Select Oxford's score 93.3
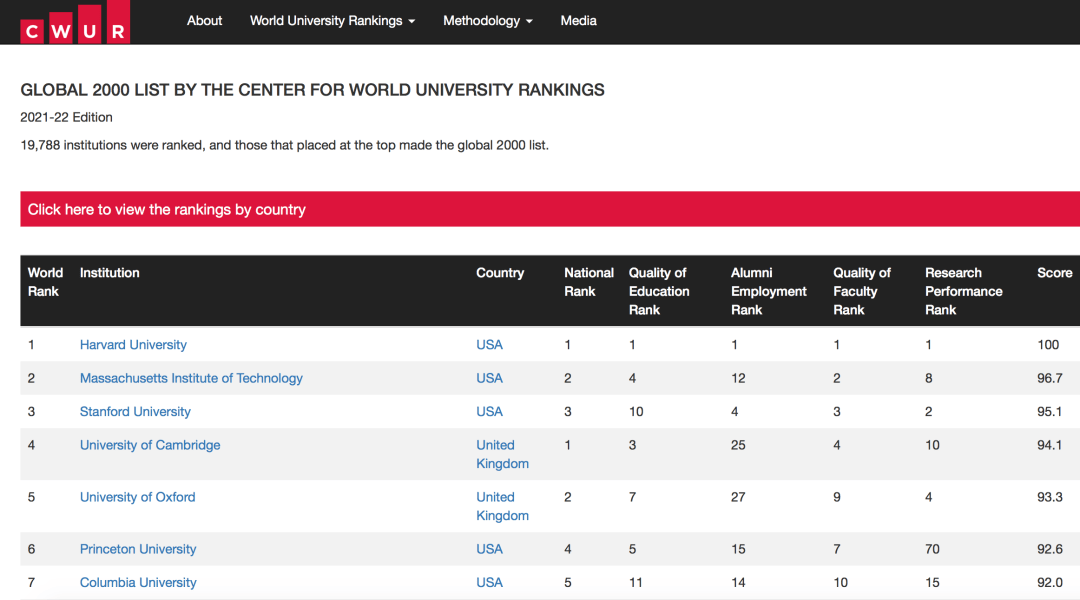1080x600 pixels. point(1050,497)
